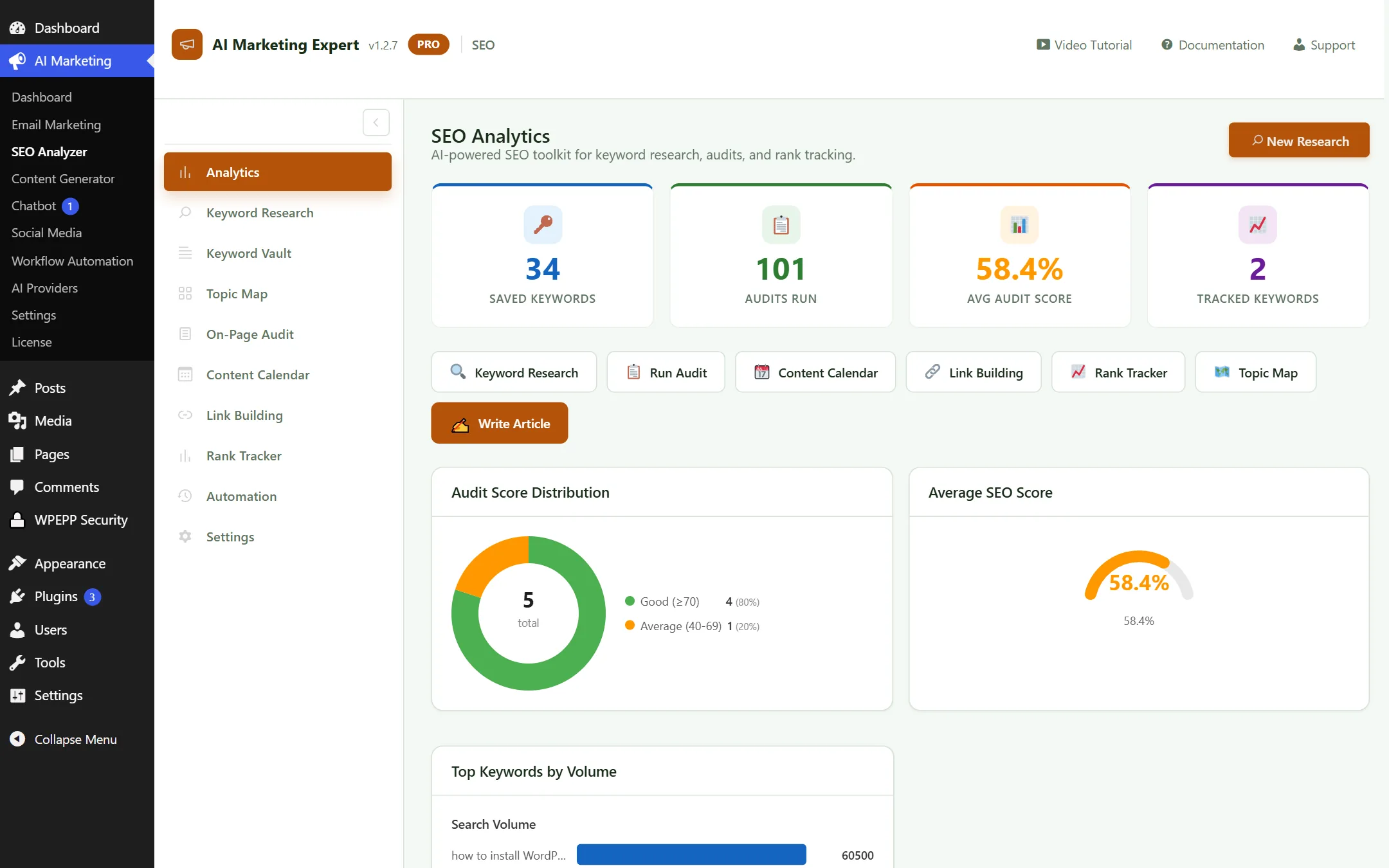Screen dimensions: 1389x868
Task: Open the License submenu item
Action: pos(32,341)
